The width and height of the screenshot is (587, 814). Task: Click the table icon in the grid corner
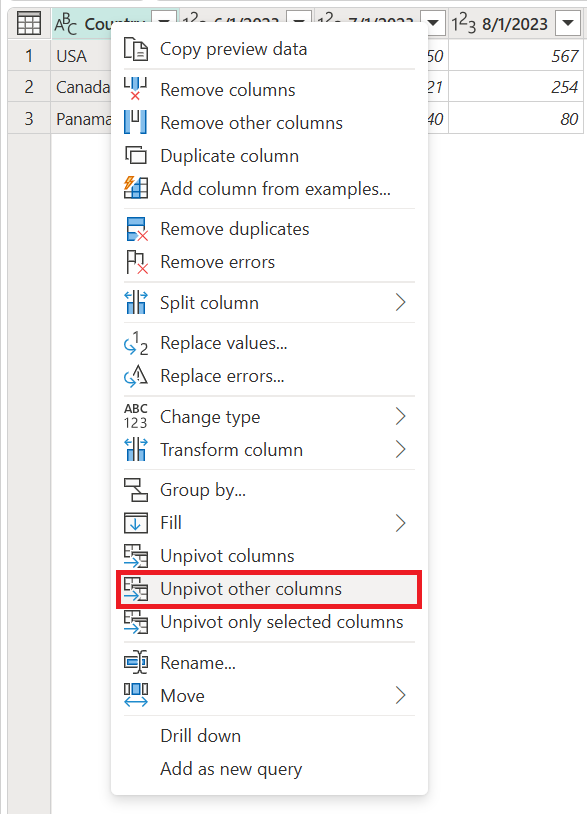pos(28,22)
